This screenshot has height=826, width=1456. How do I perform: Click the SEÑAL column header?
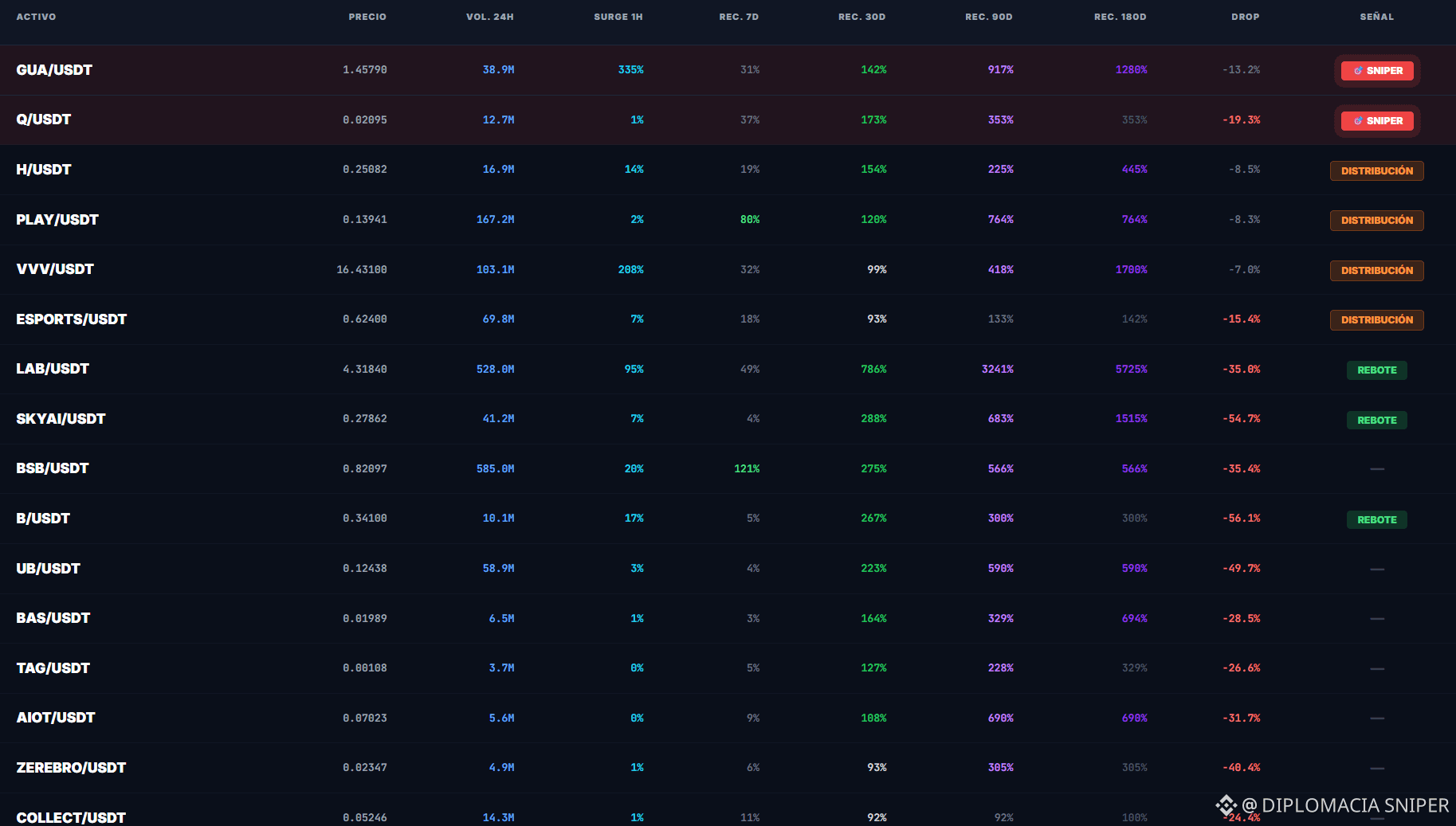pos(1376,17)
